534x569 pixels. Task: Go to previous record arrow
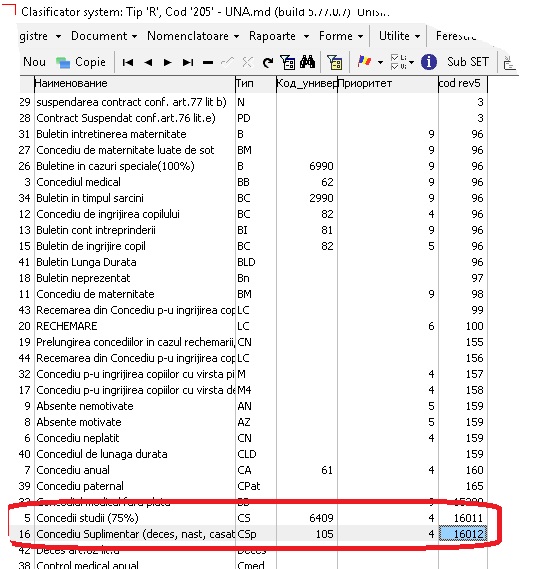[148, 62]
